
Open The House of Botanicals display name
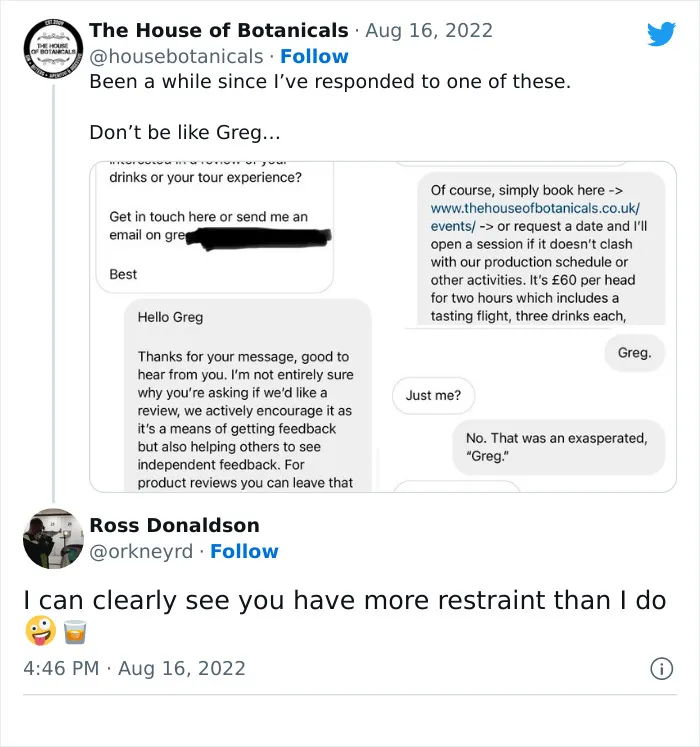[x=219, y=30]
